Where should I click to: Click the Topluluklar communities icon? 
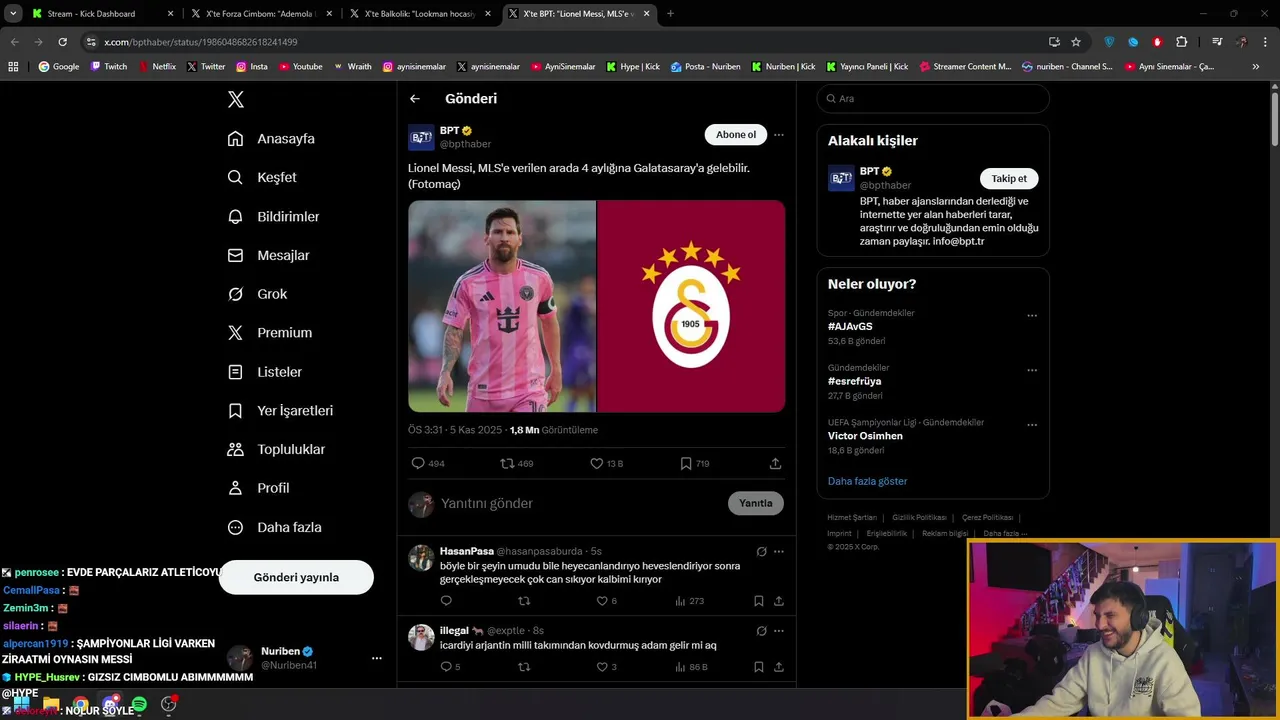point(235,449)
